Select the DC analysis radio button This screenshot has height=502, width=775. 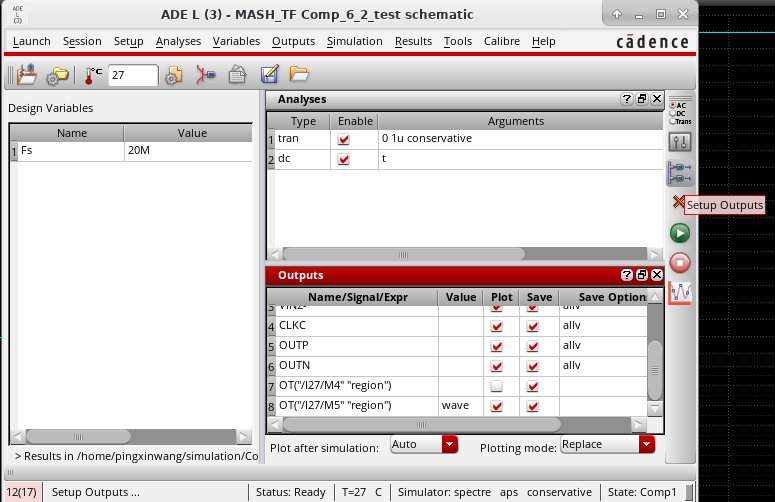(x=673, y=113)
